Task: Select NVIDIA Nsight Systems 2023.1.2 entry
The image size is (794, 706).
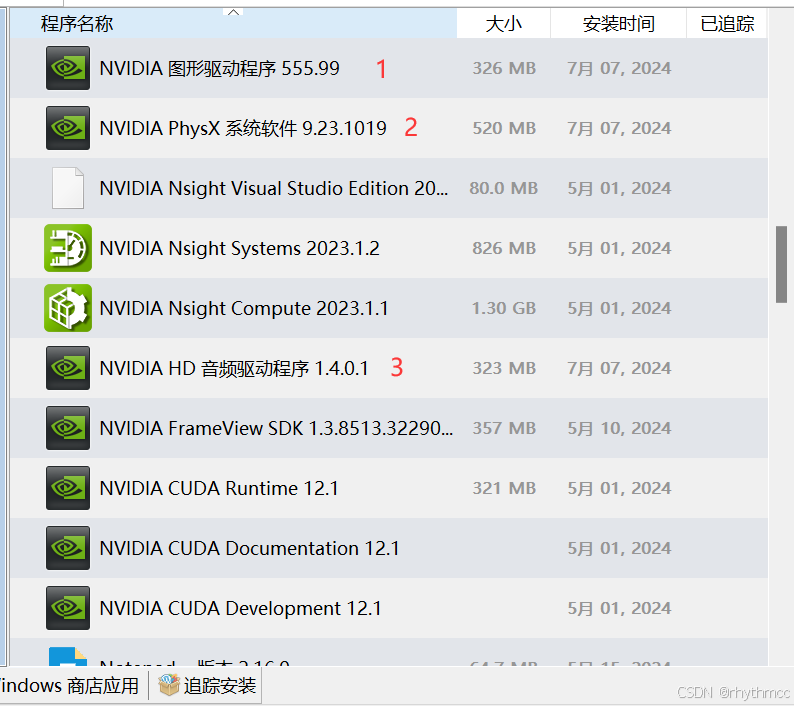Action: (x=389, y=248)
